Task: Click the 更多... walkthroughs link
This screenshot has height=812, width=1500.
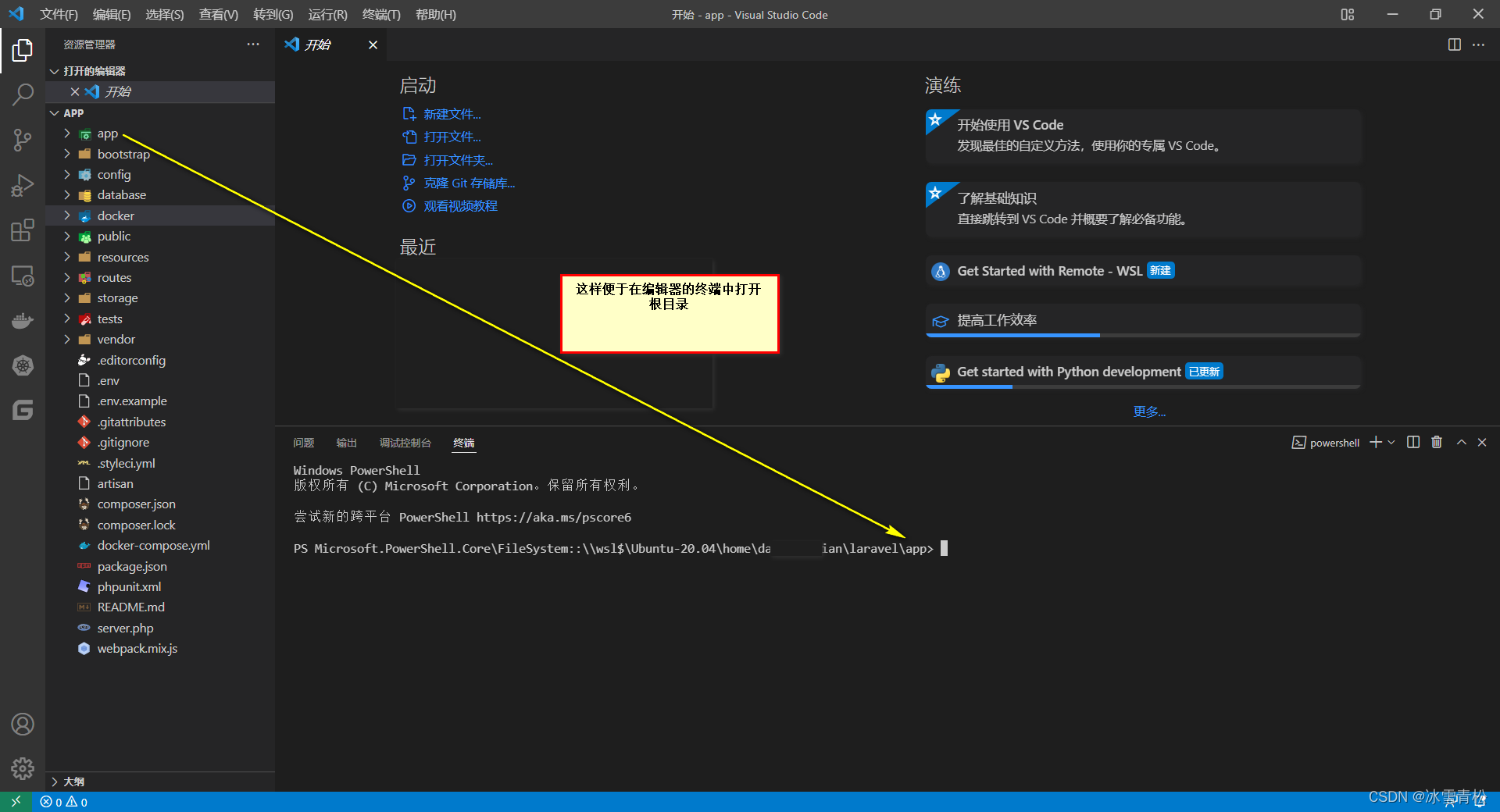Action: click(x=1149, y=411)
